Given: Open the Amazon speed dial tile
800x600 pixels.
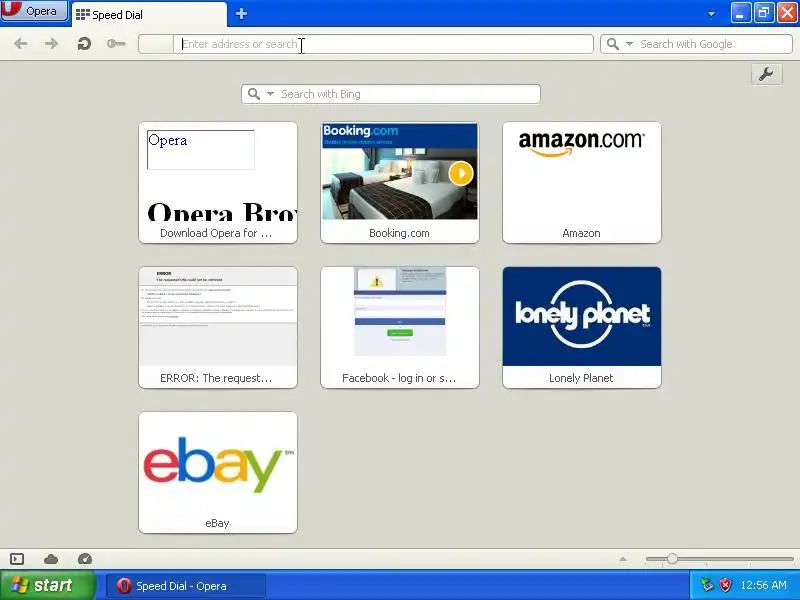Looking at the screenshot, I should tap(582, 182).
